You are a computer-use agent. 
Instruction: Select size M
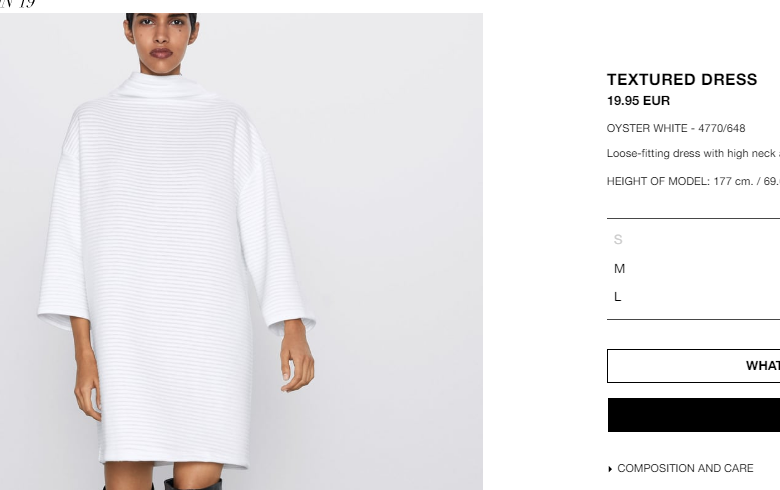click(693, 269)
